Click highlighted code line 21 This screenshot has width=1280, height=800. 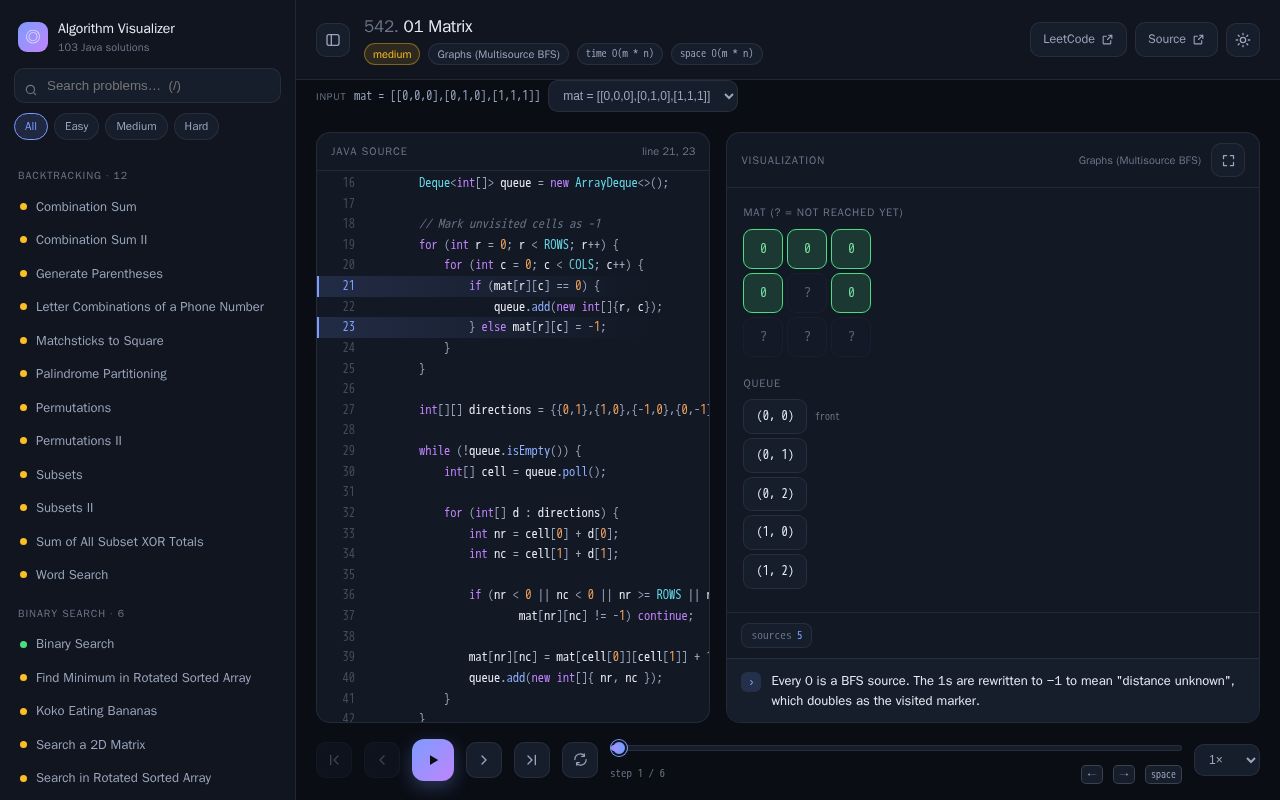click(x=513, y=286)
